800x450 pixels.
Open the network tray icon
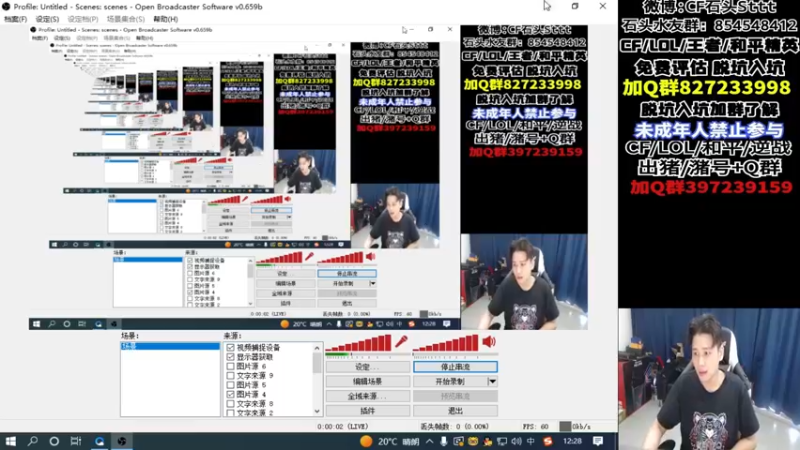click(x=502, y=441)
